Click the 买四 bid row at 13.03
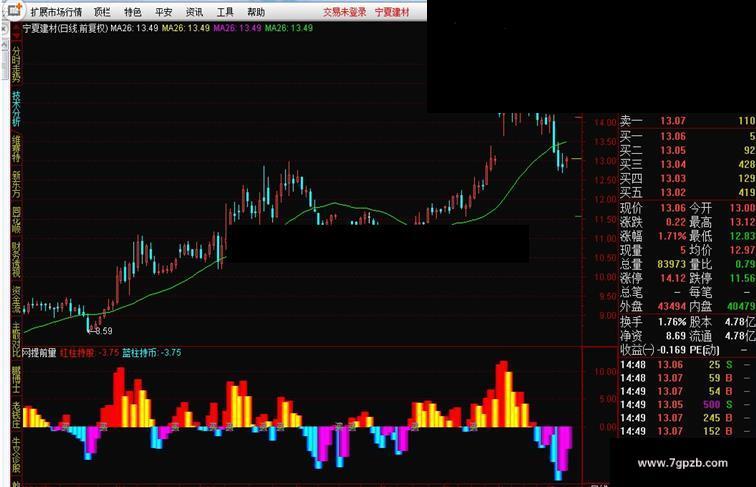The width and height of the screenshot is (756, 487). tap(688, 178)
